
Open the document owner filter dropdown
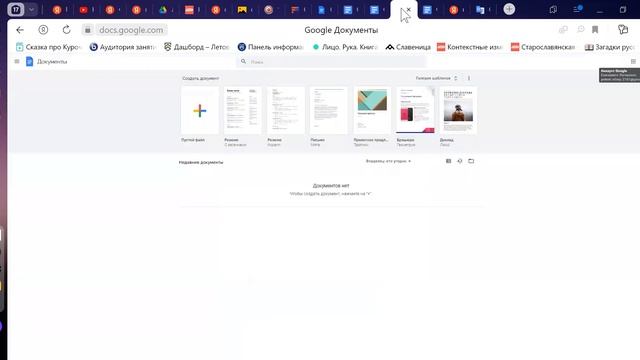(x=388, y=161)
